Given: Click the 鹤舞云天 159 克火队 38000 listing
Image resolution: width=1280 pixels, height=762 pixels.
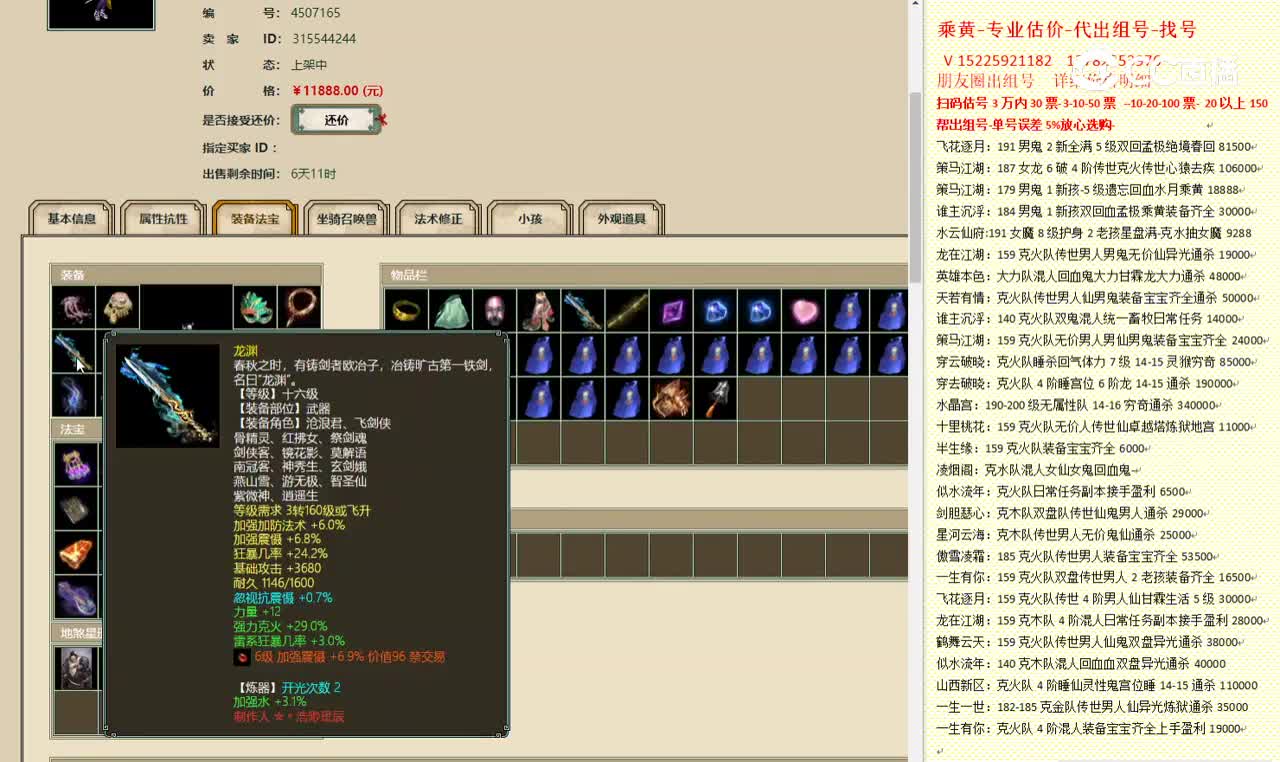Looking at the screenshot, I should [x=1090, y=642].
